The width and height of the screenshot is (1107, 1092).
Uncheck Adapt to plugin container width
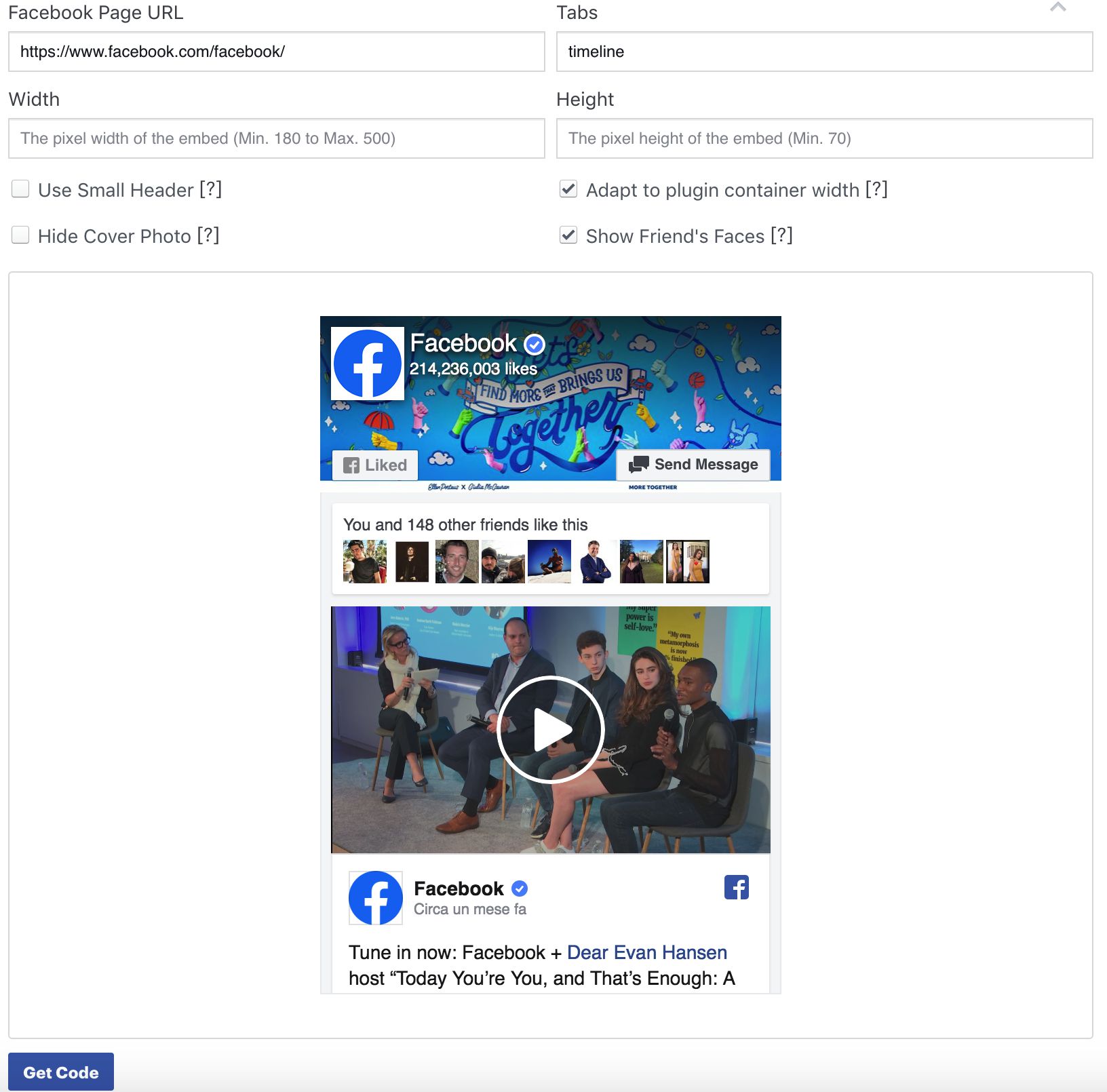[x=568, y=189]
